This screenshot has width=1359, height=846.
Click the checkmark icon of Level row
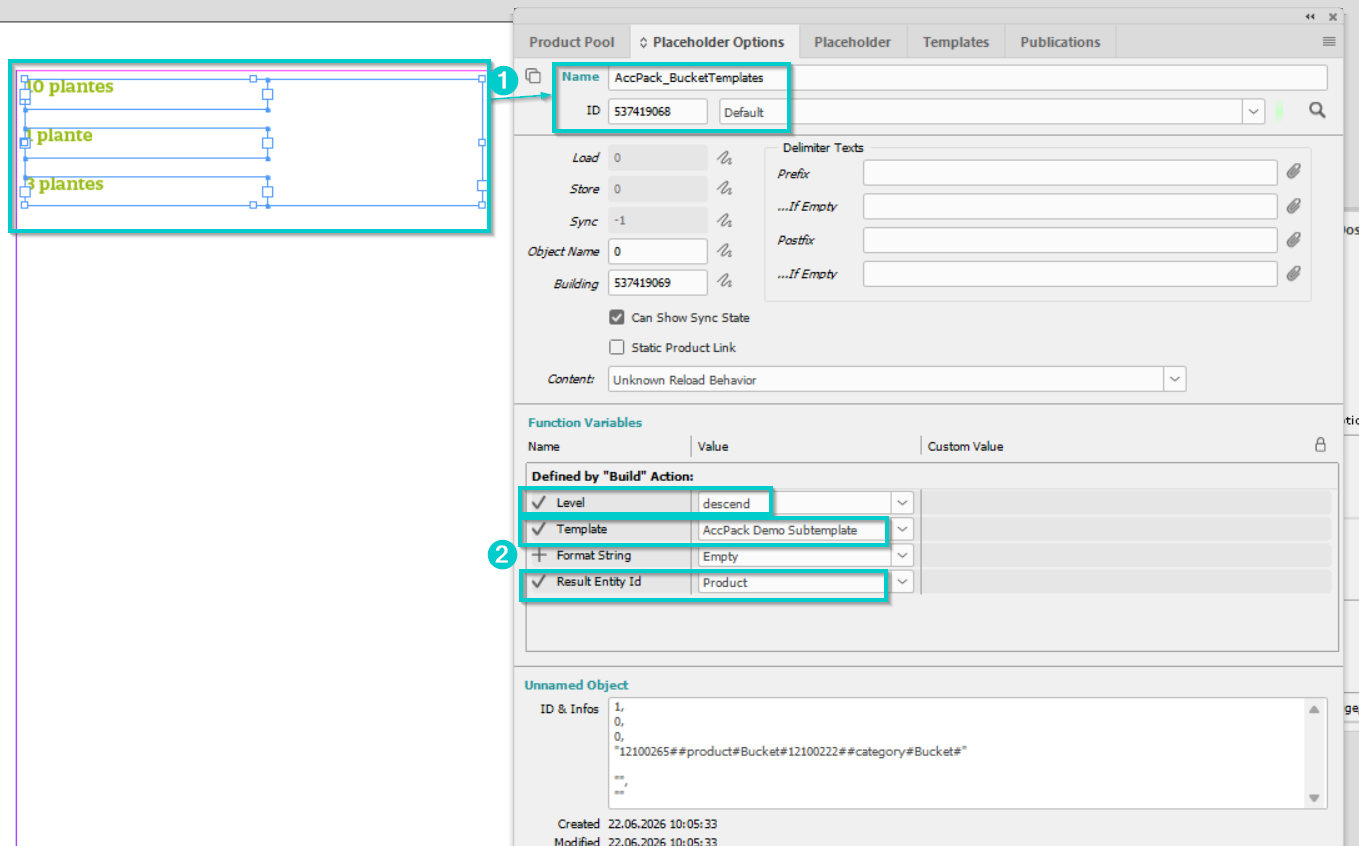539,502
